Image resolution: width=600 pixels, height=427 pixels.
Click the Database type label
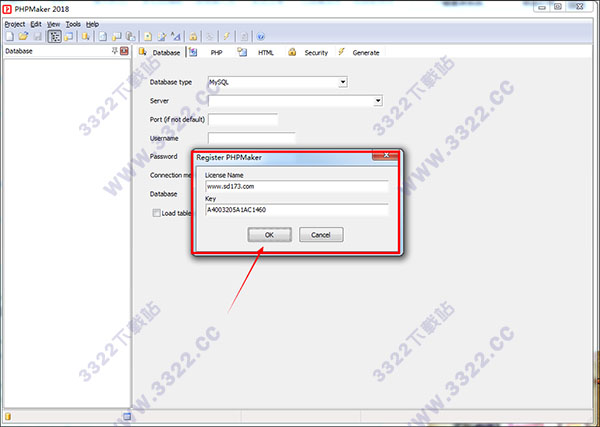coord(171,82)
